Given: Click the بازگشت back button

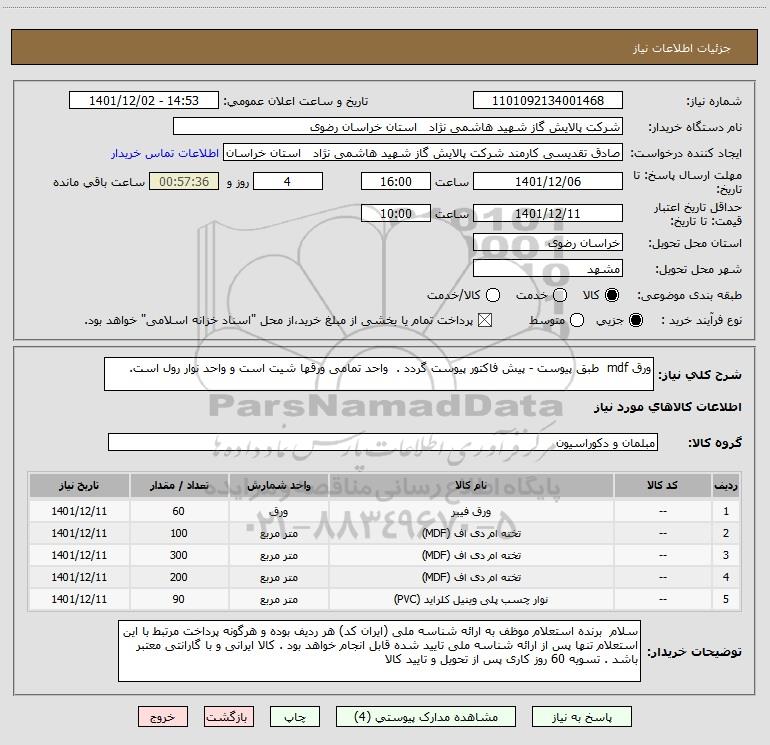Looking at the screenshot, I should point(230,717).
